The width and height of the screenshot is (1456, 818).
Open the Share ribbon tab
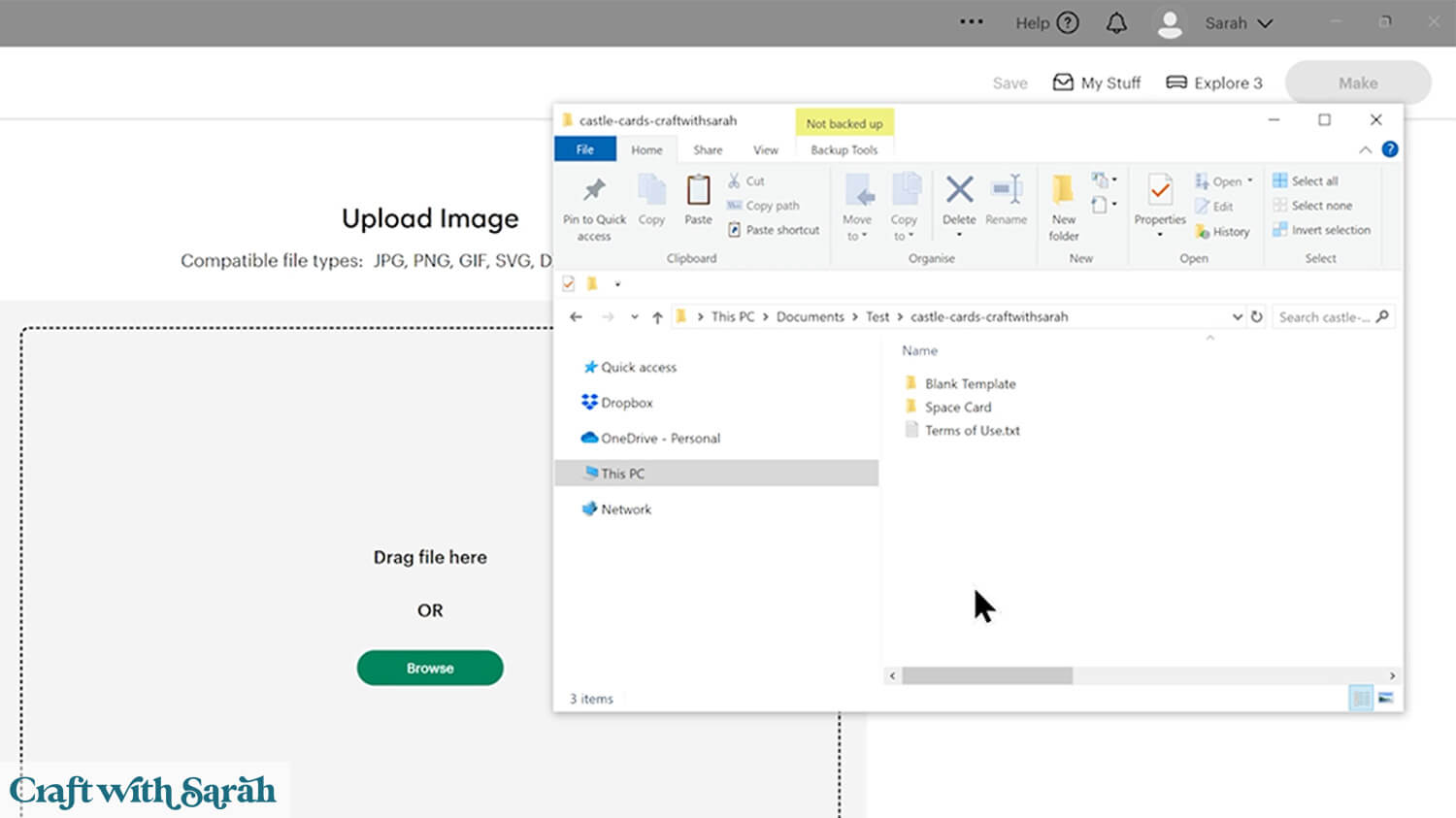click(x=708, y=149)
